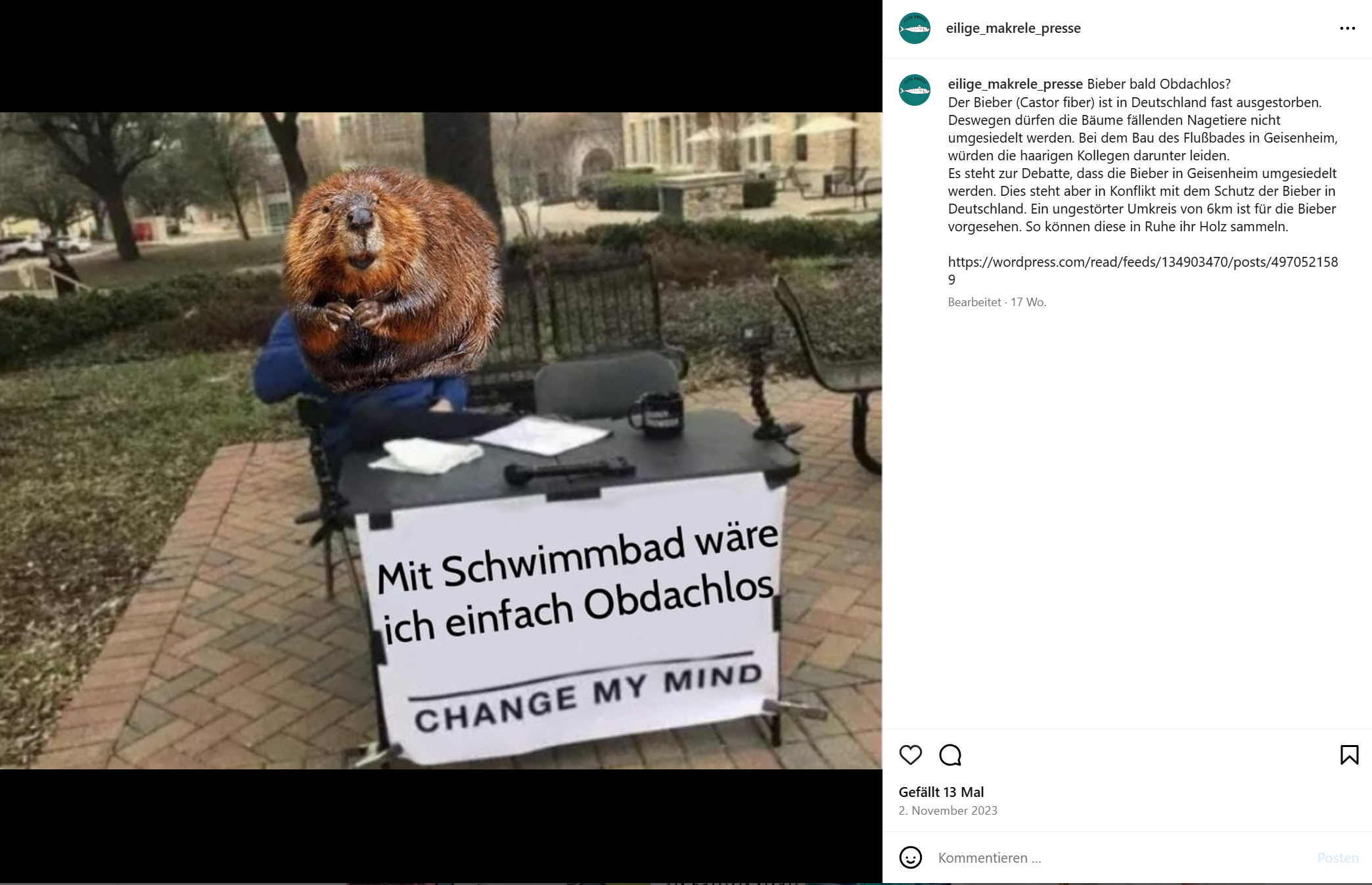The width and height of the screenshot is (1372, 885).
Task: Click the caption text about Bieber bald Obdachlos
Action: tap(1143, 155)
